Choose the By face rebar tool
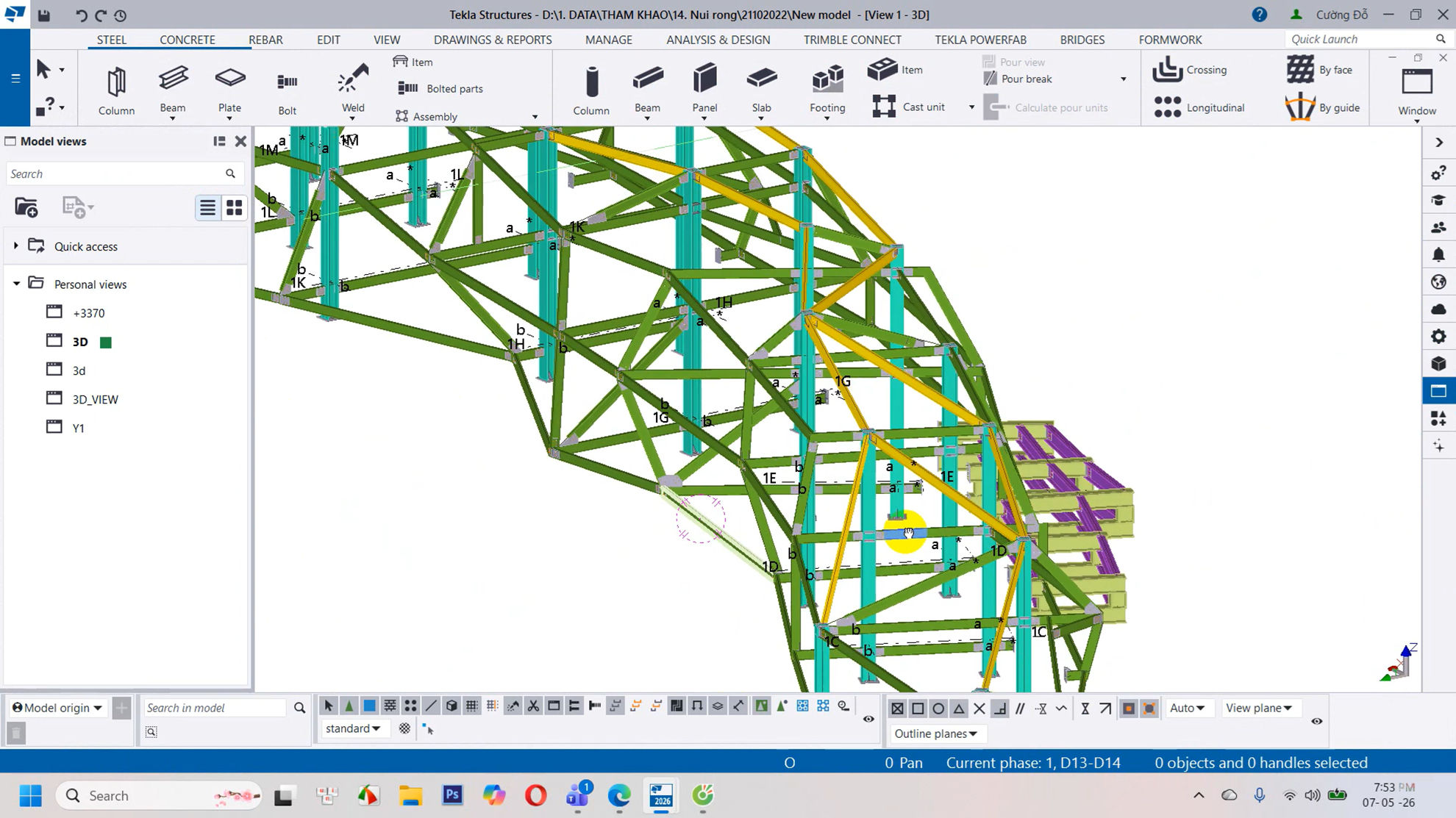The image size is (1456, 818). pyautogui.click(x=1319, y=70)
